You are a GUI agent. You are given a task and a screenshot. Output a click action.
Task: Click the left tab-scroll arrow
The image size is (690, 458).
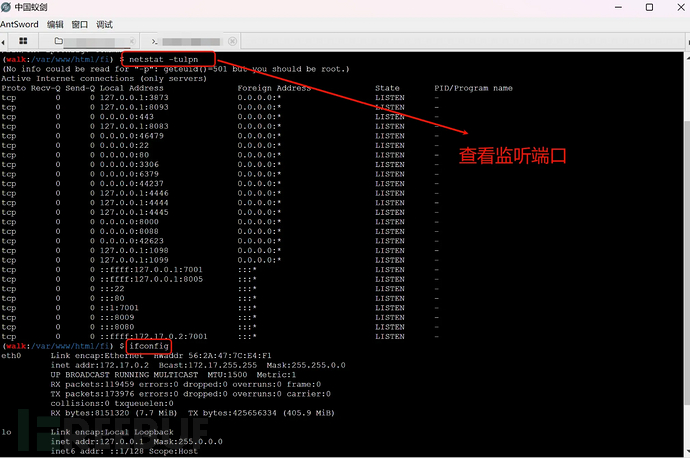(3, 42)
